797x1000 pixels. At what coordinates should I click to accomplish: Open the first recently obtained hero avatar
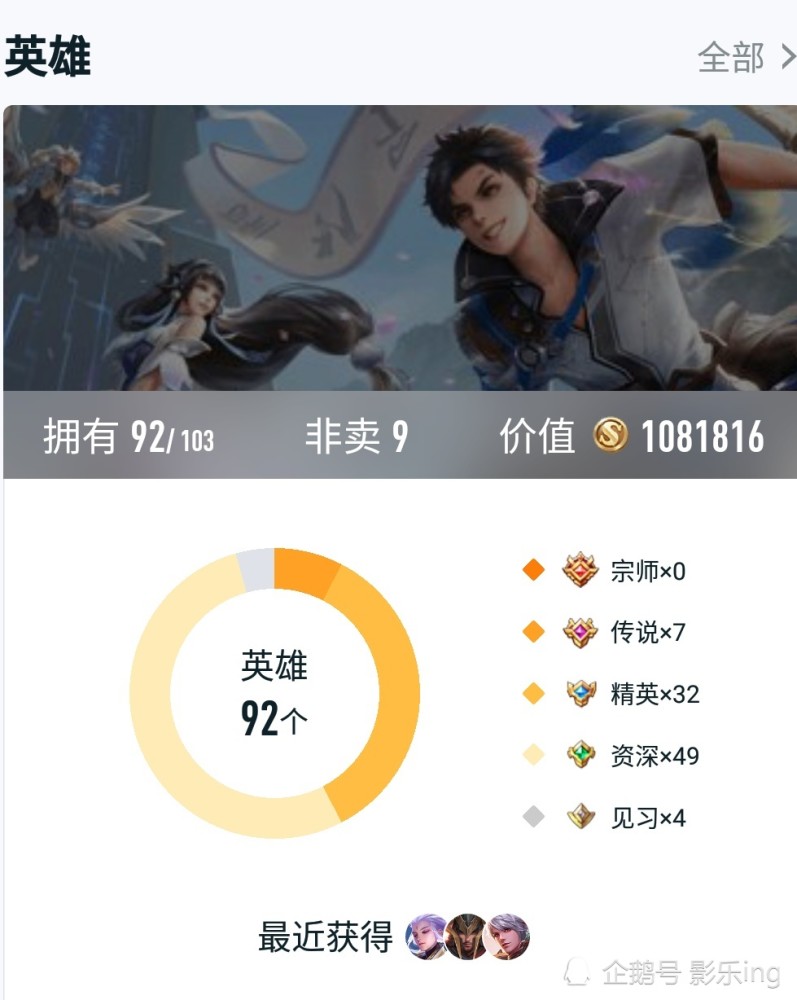(427, 936)
